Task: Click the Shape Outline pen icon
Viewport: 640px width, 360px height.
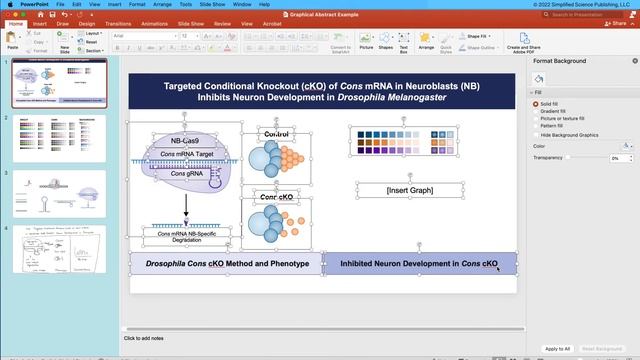Action: tap(462, 48)
